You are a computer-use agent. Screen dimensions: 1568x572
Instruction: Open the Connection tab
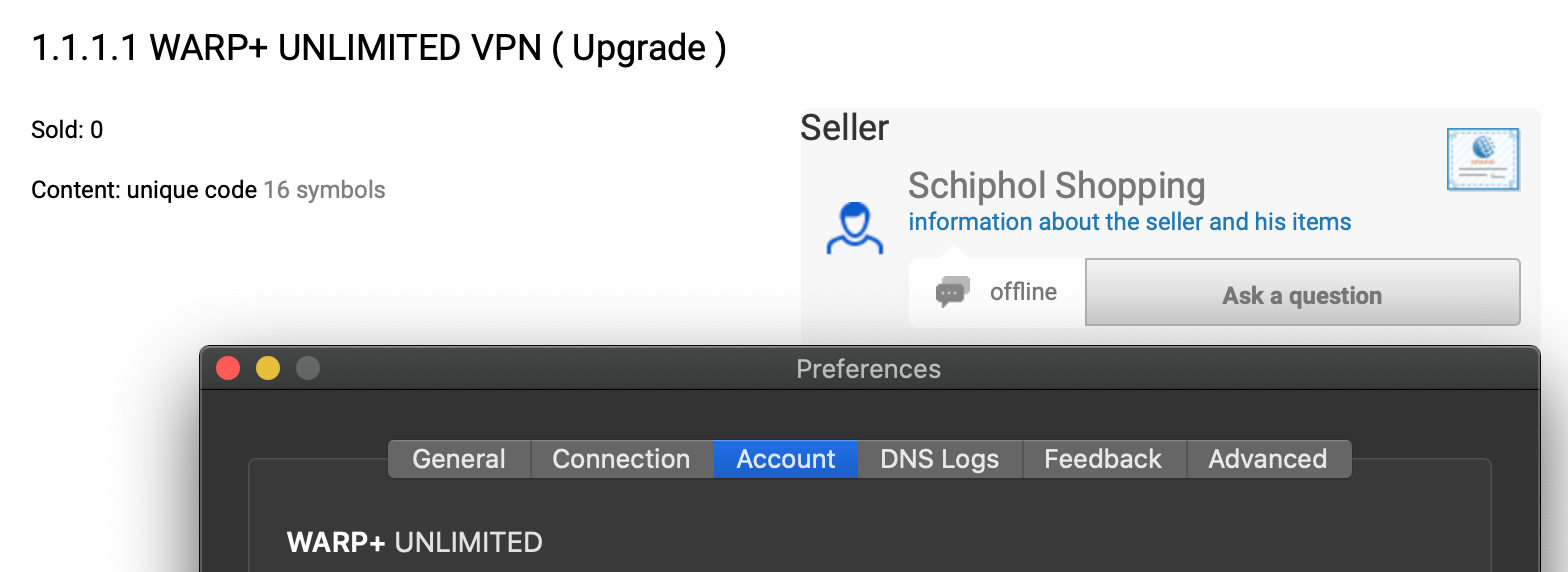(621, 459)
